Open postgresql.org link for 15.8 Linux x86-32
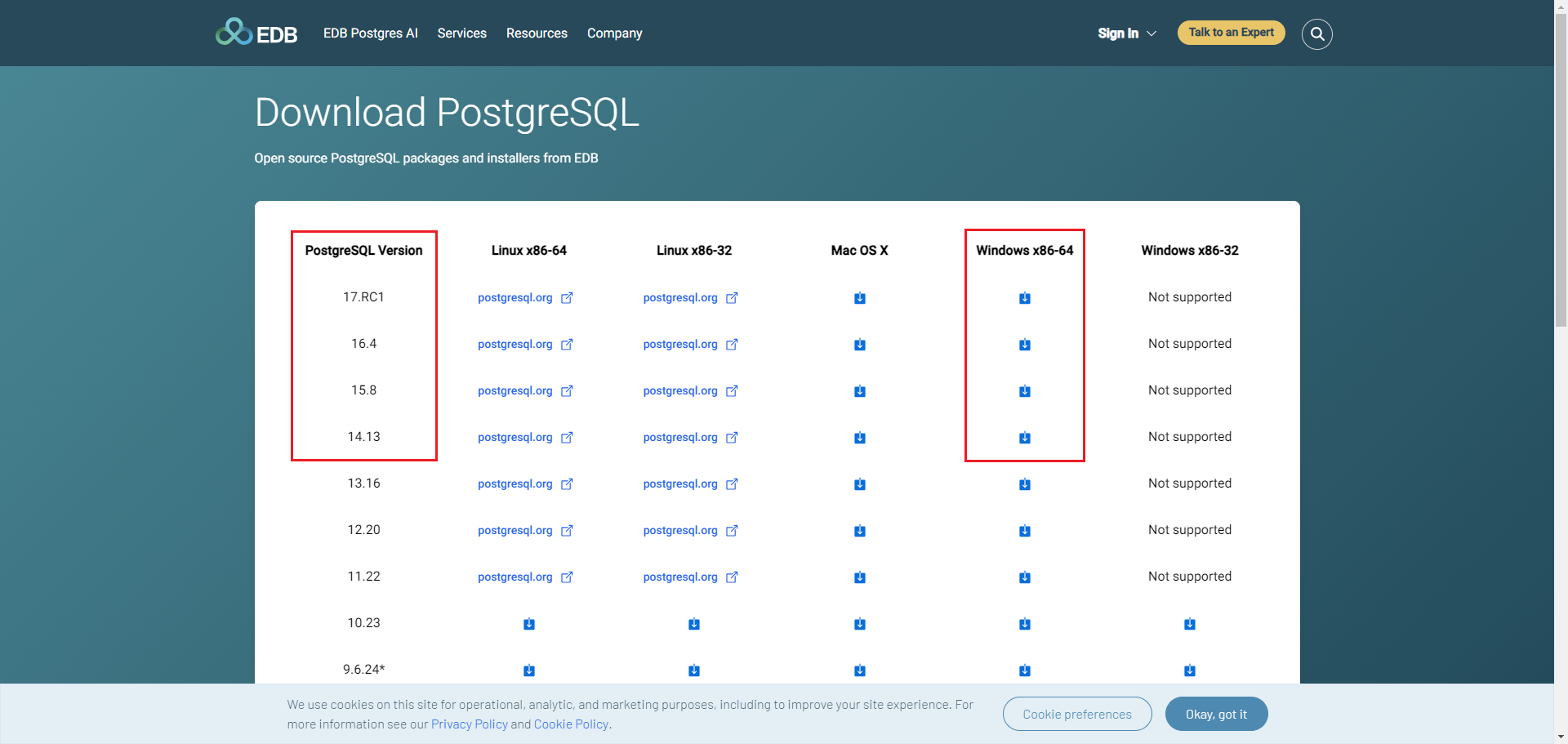The height and width of the screenshot is (744, 1568). tap(690, 391)
